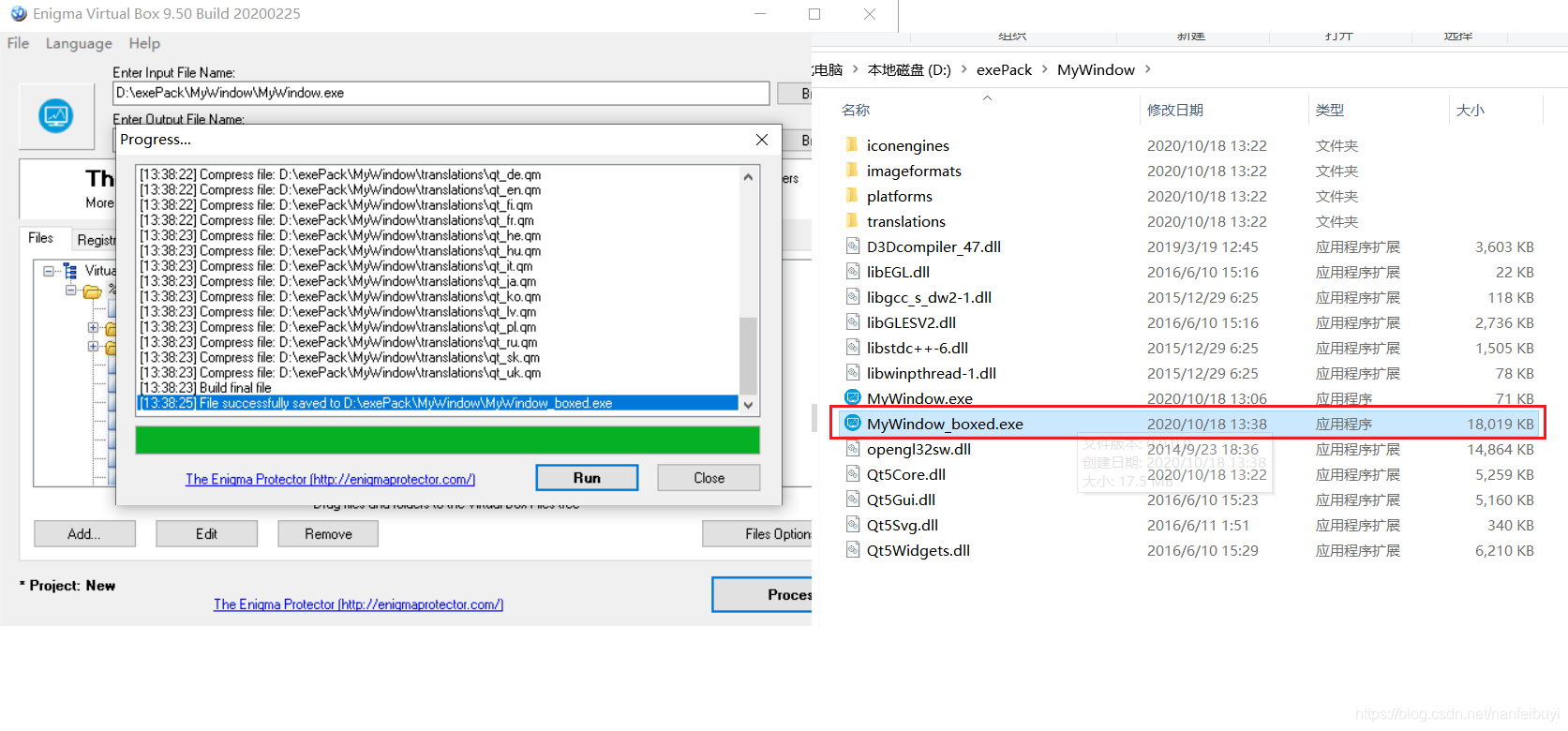Click the libGLESV2.dll file icon
Image resolution: width=1568 pixels, height=731 pixels.
pos(852,322)
